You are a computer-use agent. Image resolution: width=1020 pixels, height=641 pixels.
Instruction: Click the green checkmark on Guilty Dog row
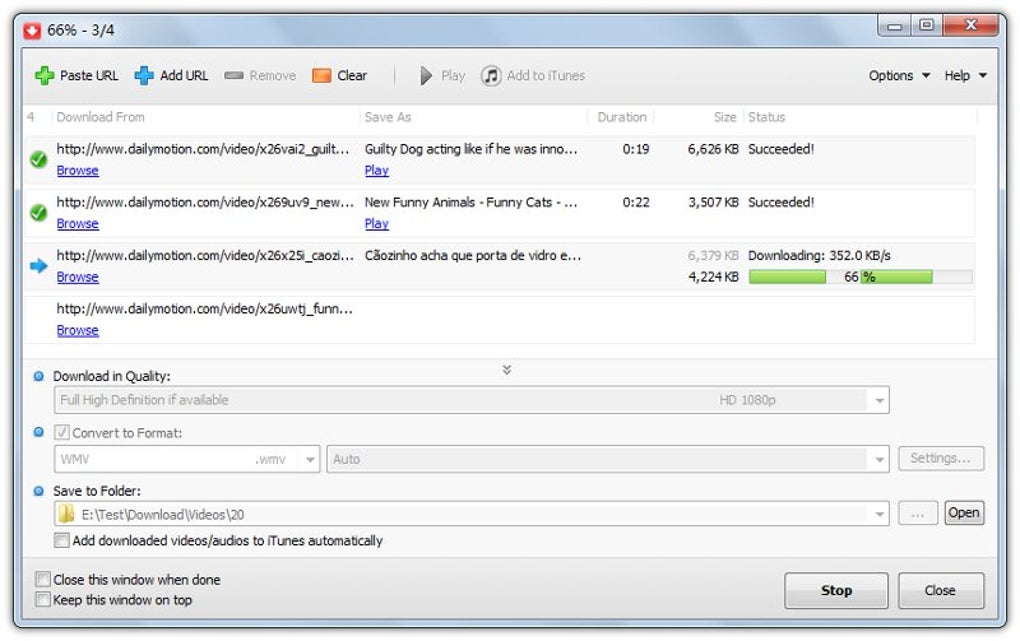pyautogui.click(x=38, y=159)
